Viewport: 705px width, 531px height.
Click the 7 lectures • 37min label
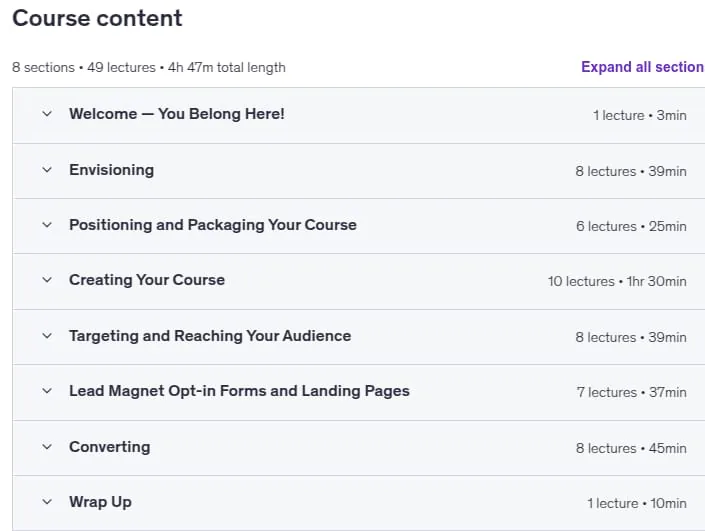(x=632, y=393)
